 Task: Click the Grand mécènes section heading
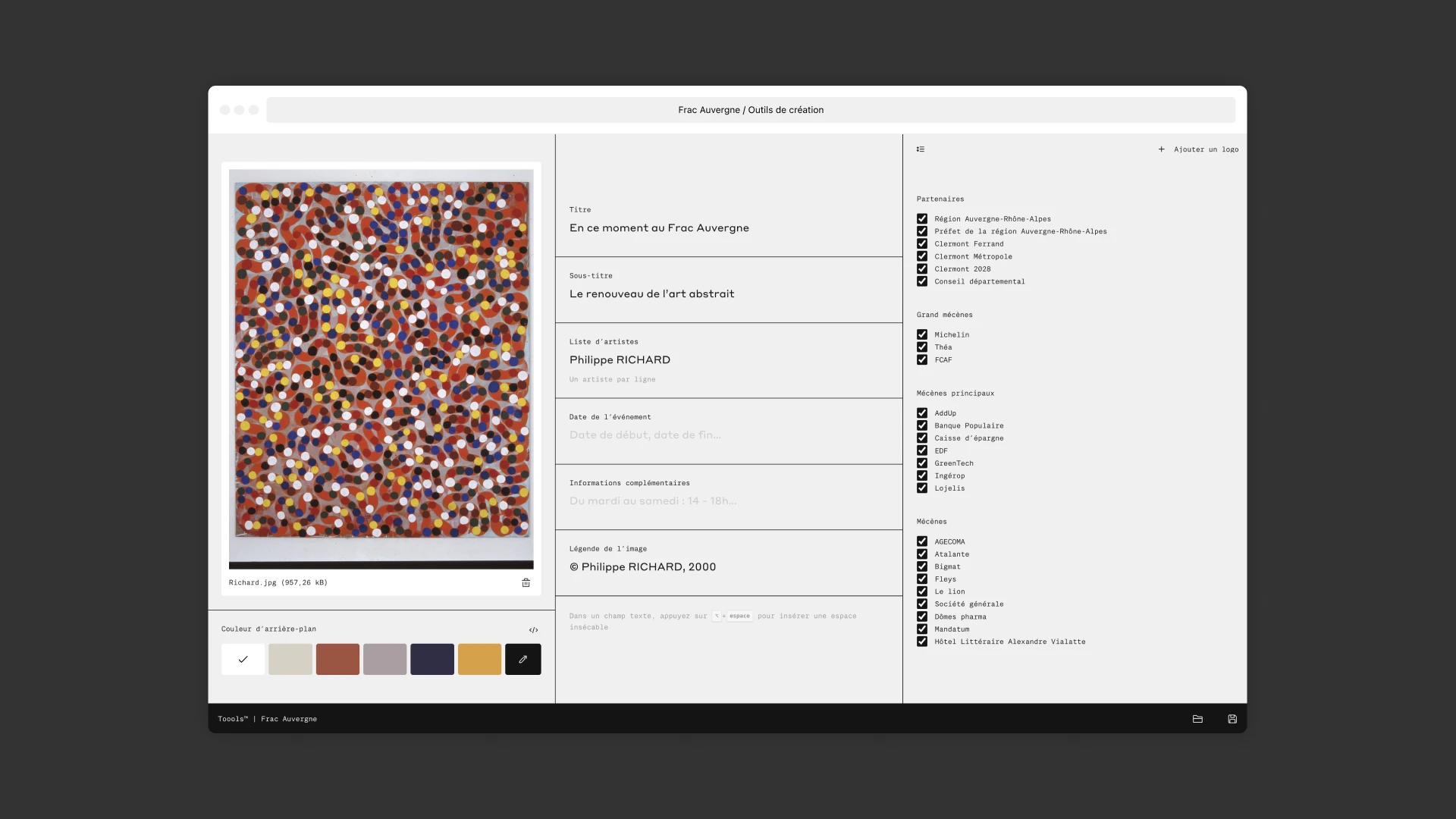coord(944,315)
